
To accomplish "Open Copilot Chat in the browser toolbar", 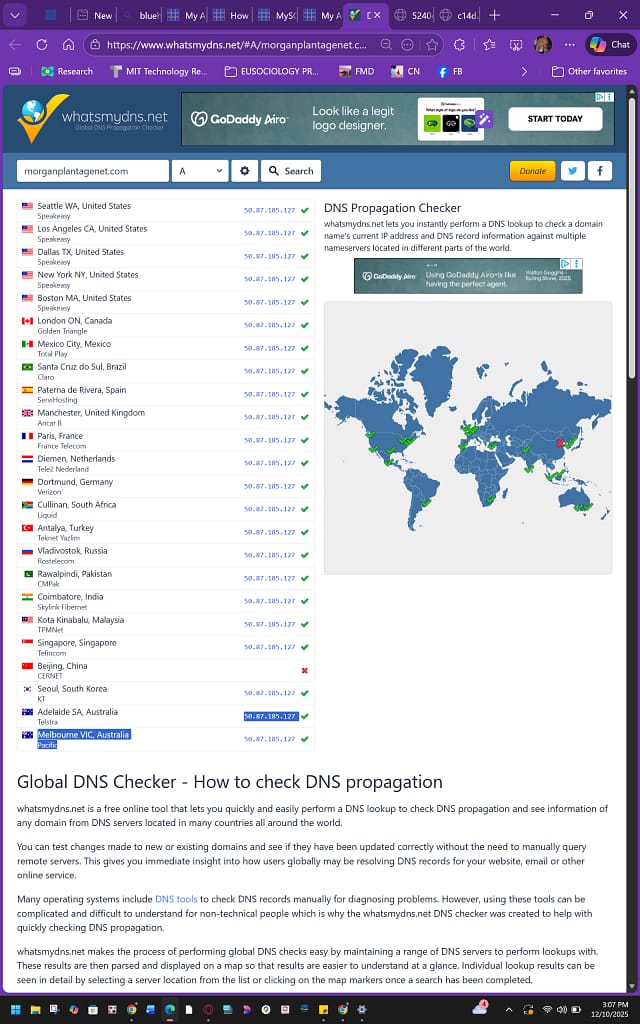I will [x=610, y=45].
